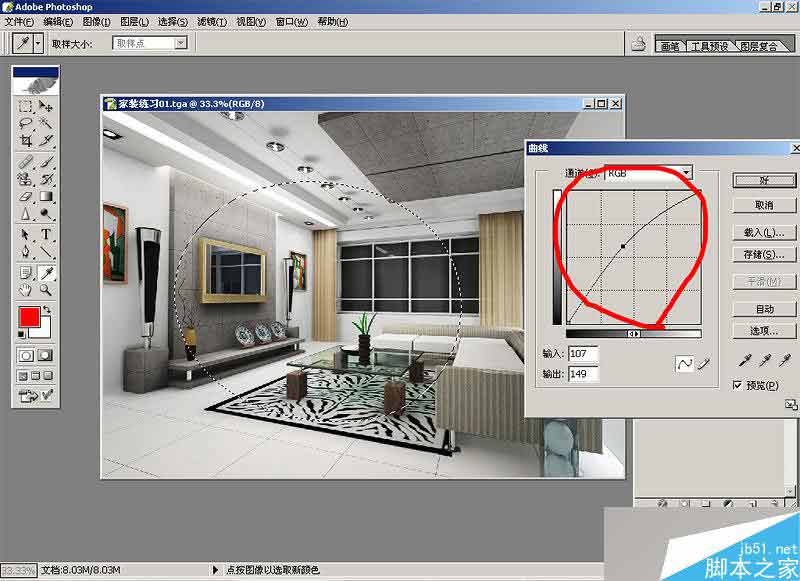Viewport: 800px width, 581px height.
Task: Select the Sharpen/Blur tool
Action: (x=26, y=213)
